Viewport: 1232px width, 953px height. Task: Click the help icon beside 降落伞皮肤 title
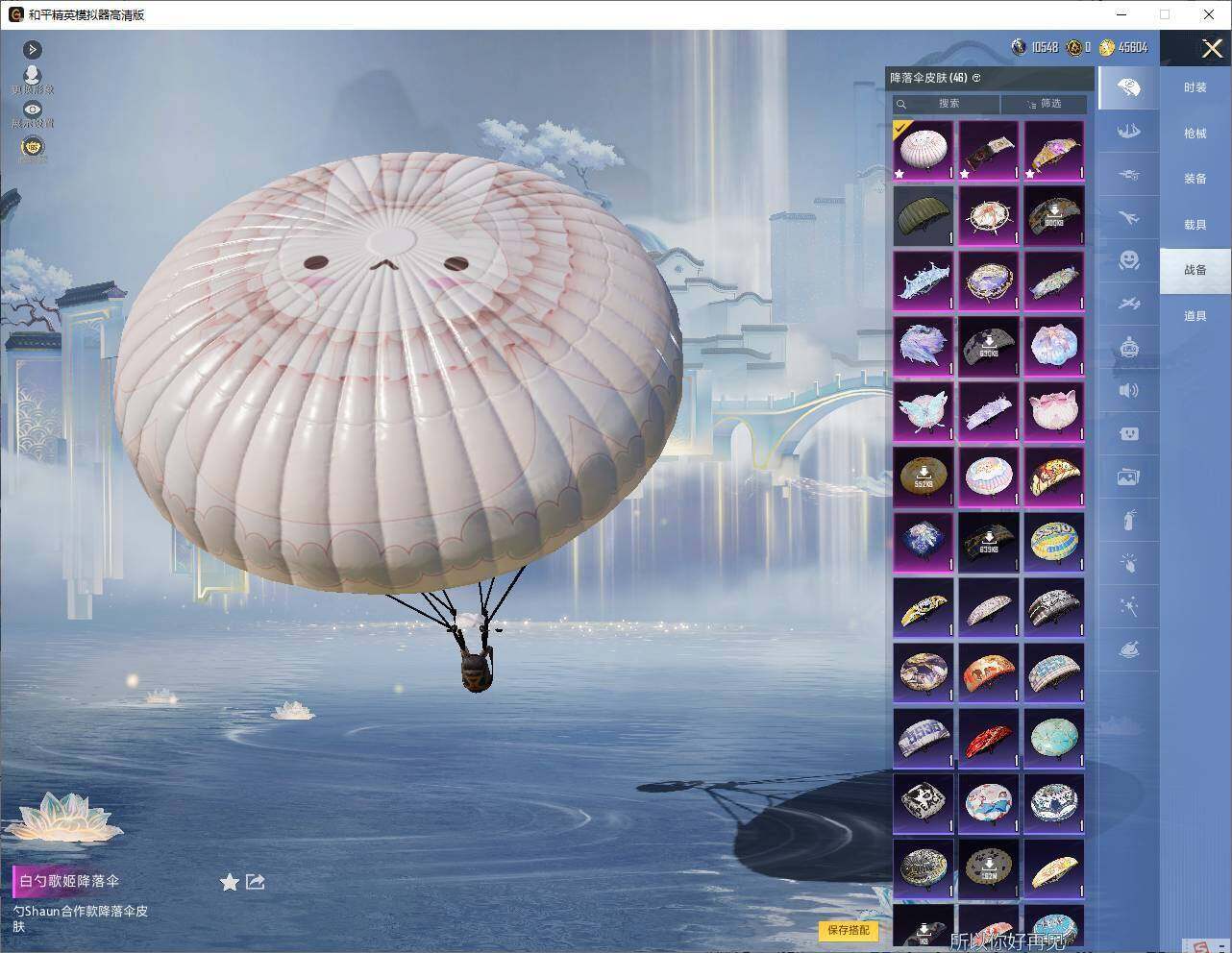point(976,78)
